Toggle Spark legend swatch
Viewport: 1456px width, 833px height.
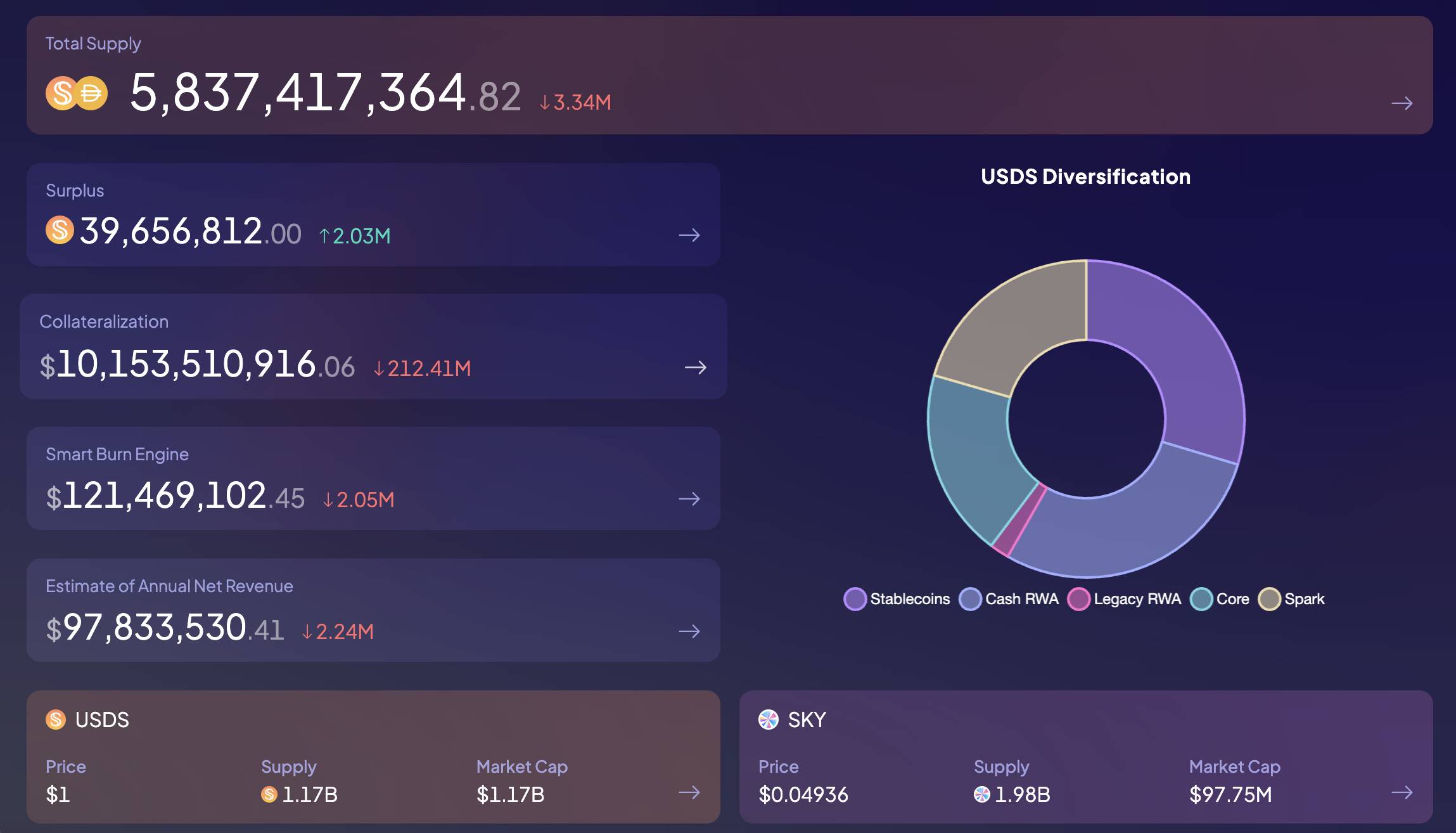tap(1269, 599)
